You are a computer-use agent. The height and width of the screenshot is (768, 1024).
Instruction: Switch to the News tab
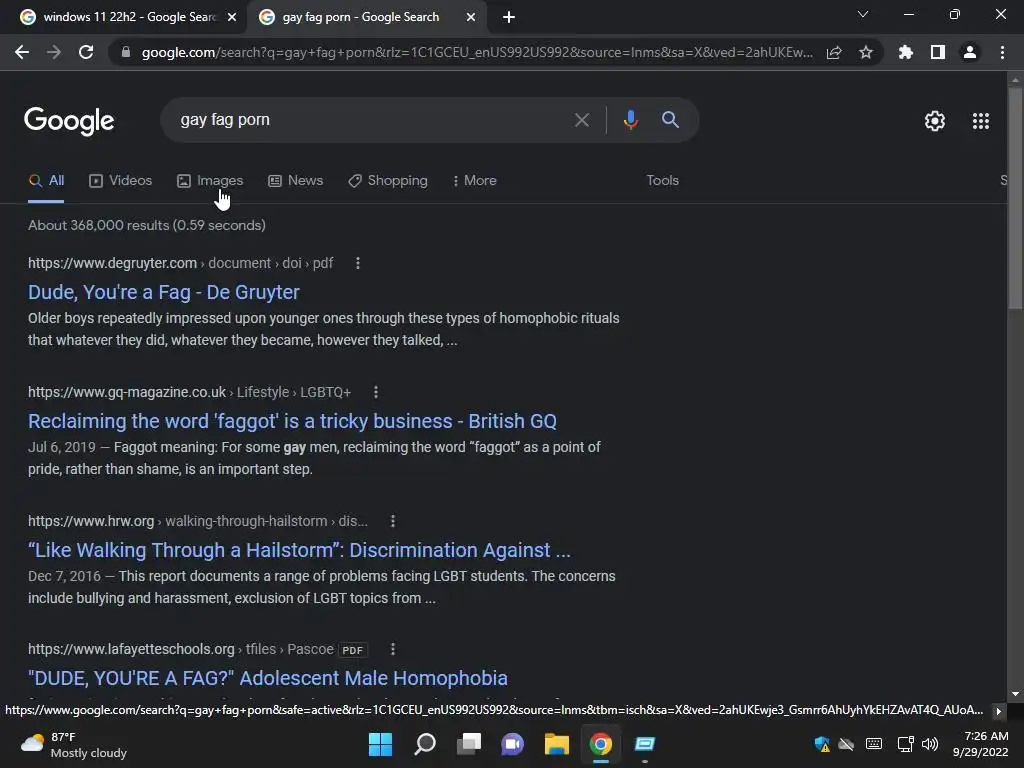click(x=296, y=181)
